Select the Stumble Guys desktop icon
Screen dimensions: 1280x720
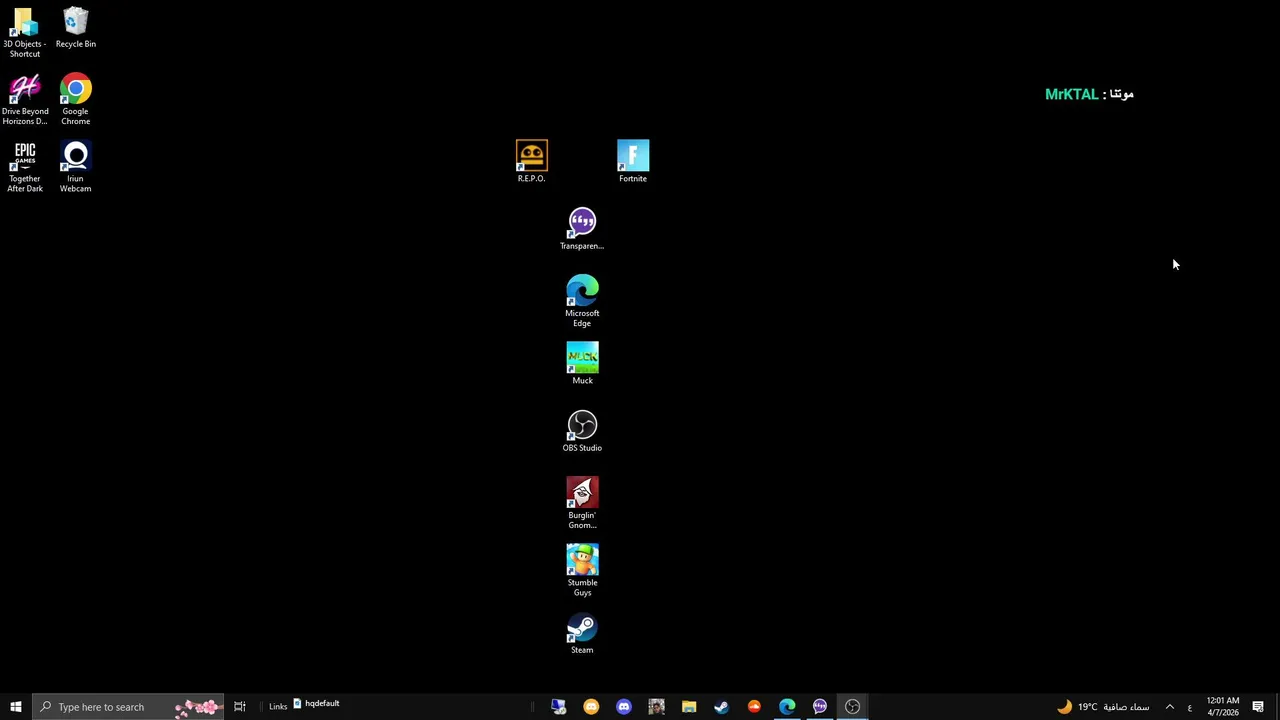[582, 570]
